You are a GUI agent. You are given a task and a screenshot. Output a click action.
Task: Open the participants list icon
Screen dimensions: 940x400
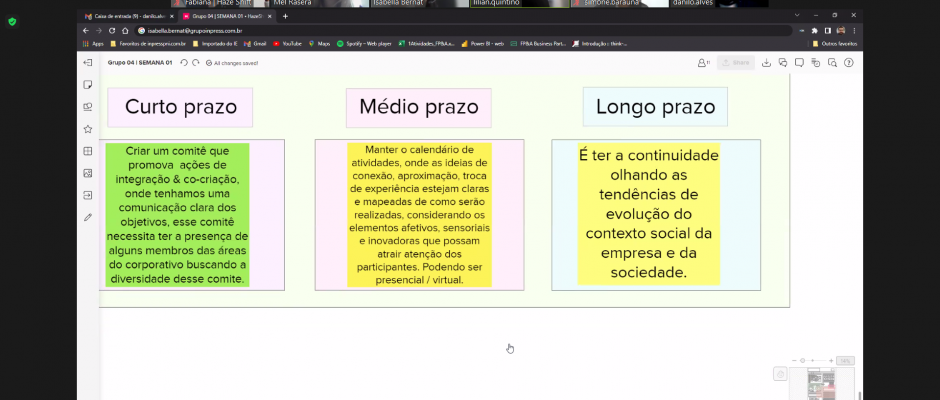pyautogui.click(x=704, y=62)
